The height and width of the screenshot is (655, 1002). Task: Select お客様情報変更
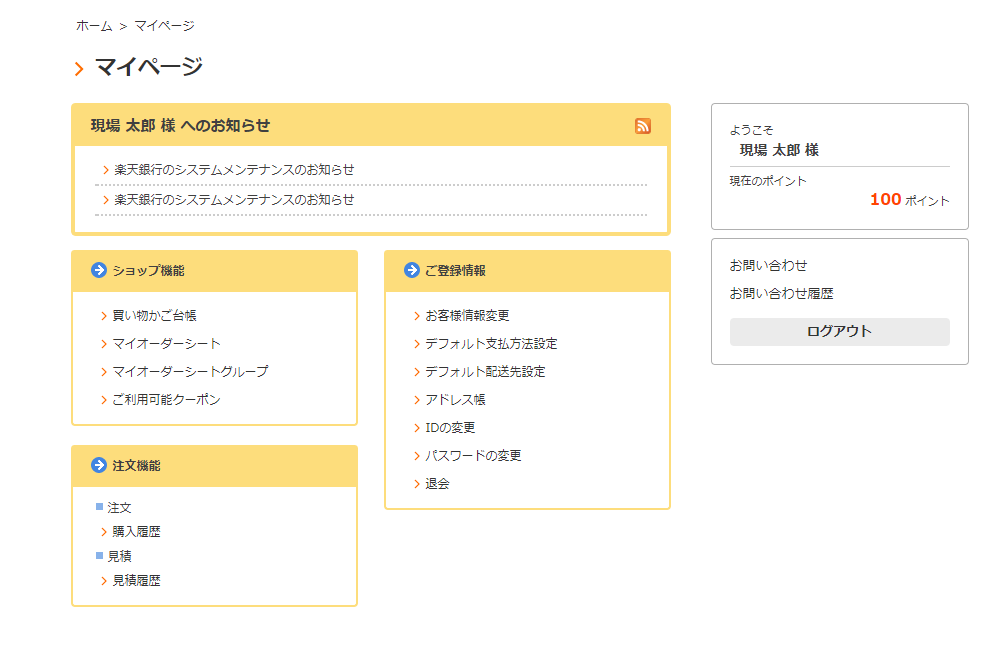(467, 316)
